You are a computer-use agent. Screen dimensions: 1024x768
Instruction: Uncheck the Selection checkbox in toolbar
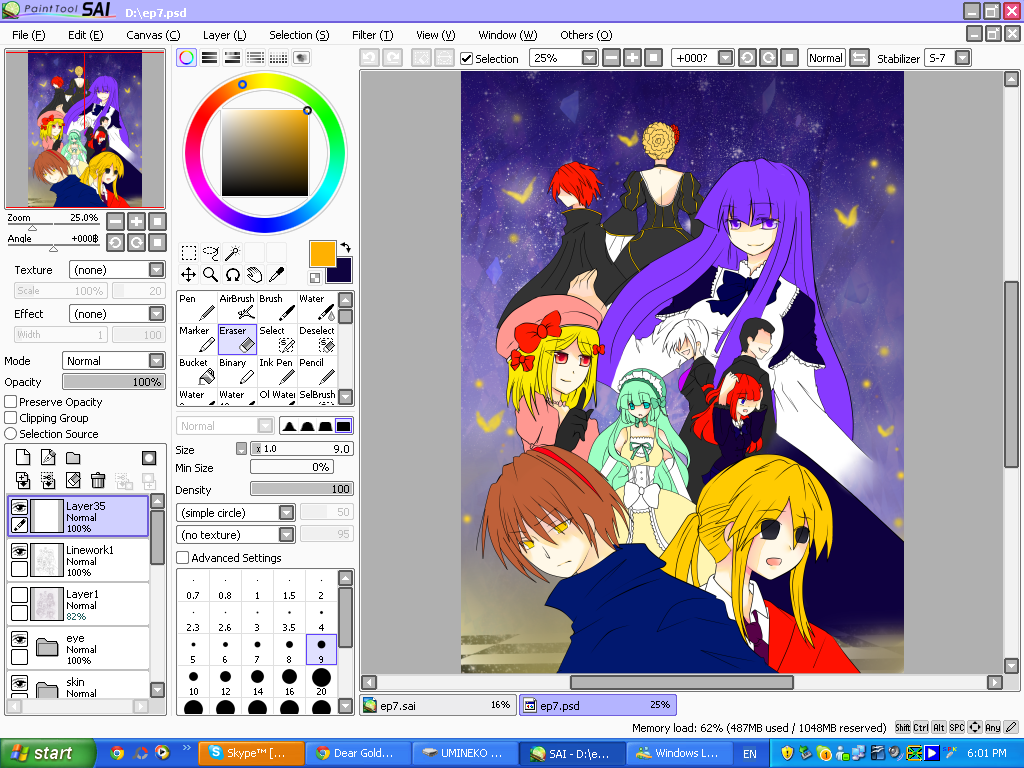click(466, 59)
